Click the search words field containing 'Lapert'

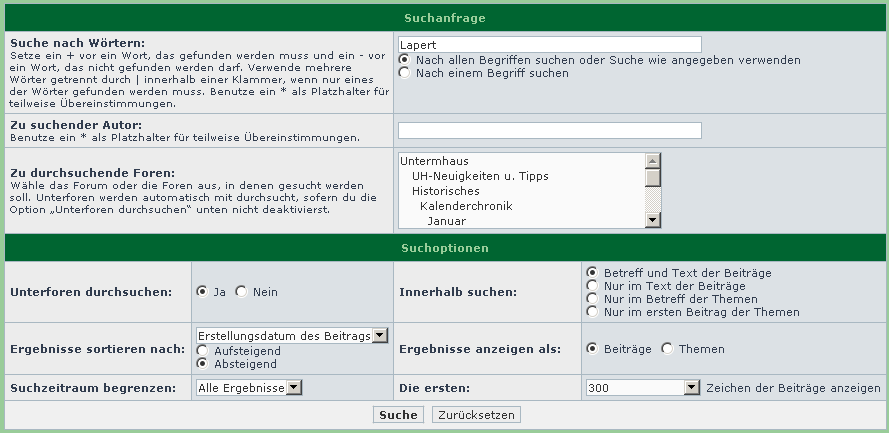549,45
